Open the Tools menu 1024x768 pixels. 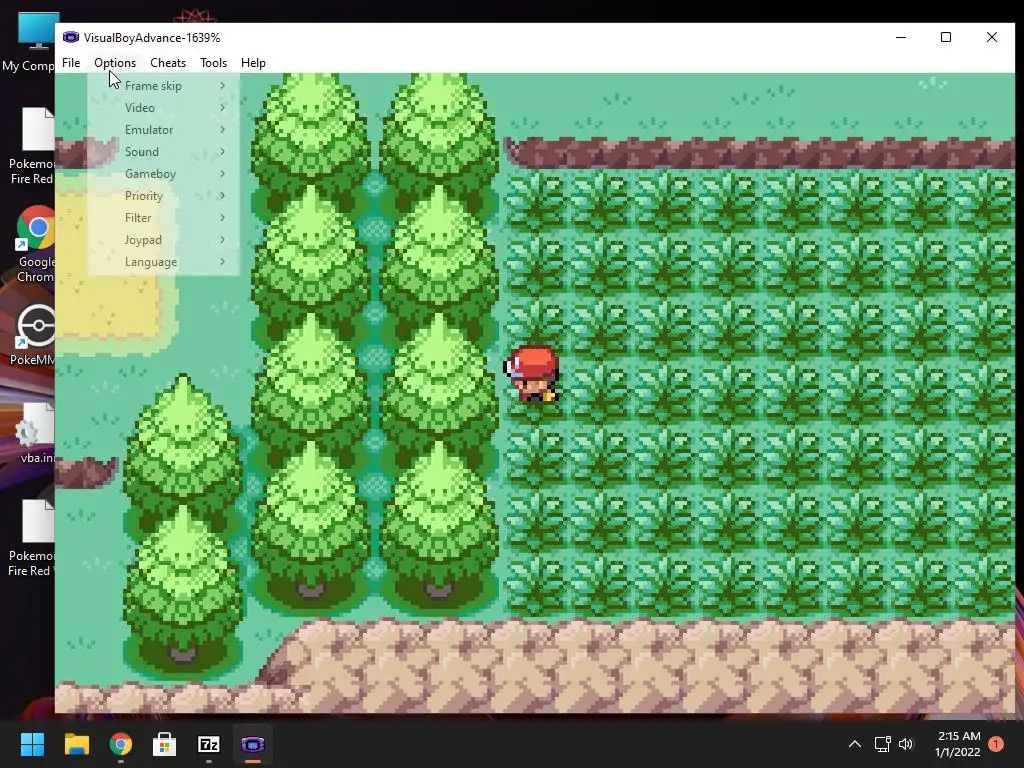[x=214, y=63]
